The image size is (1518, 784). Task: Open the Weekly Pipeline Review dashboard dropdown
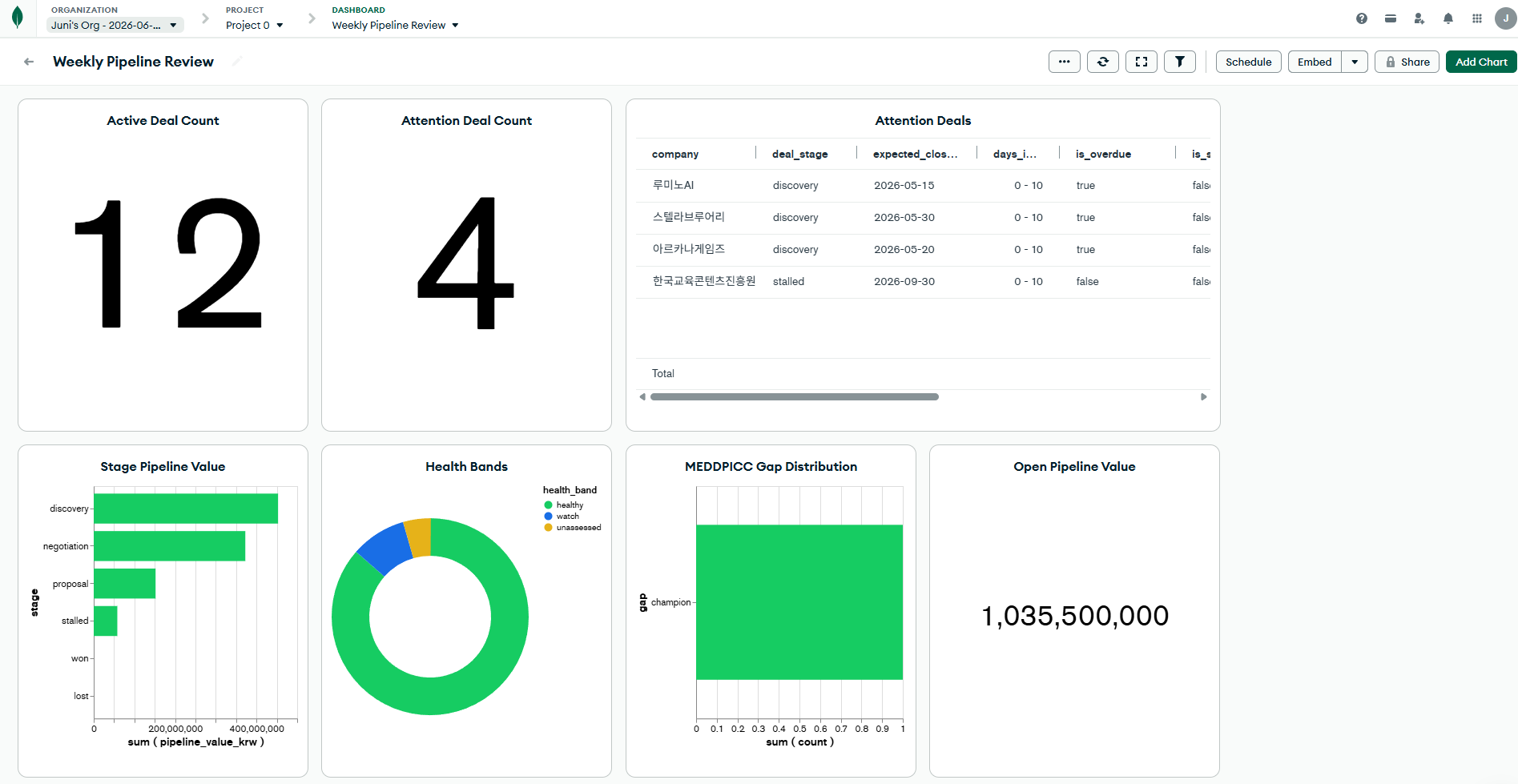pyautogui.click(x=396, y=25)
